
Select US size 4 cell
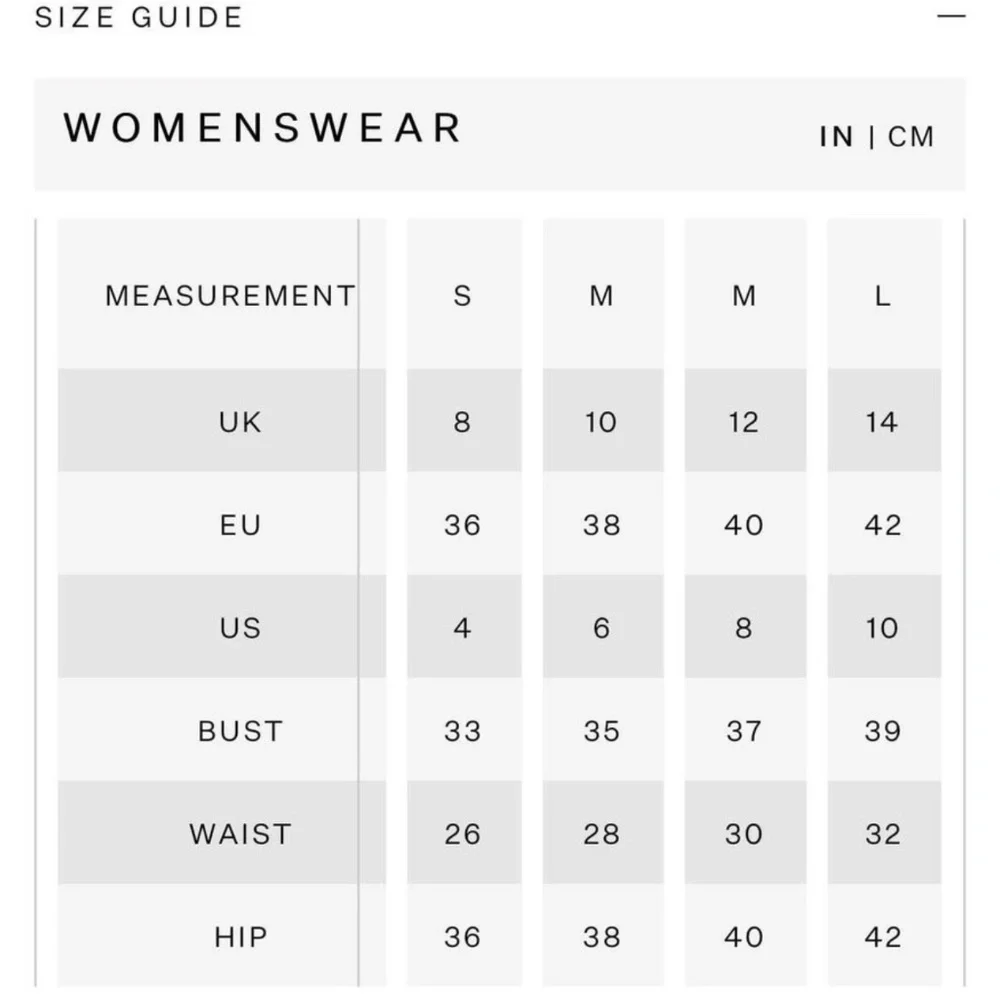tap(462, 628)
